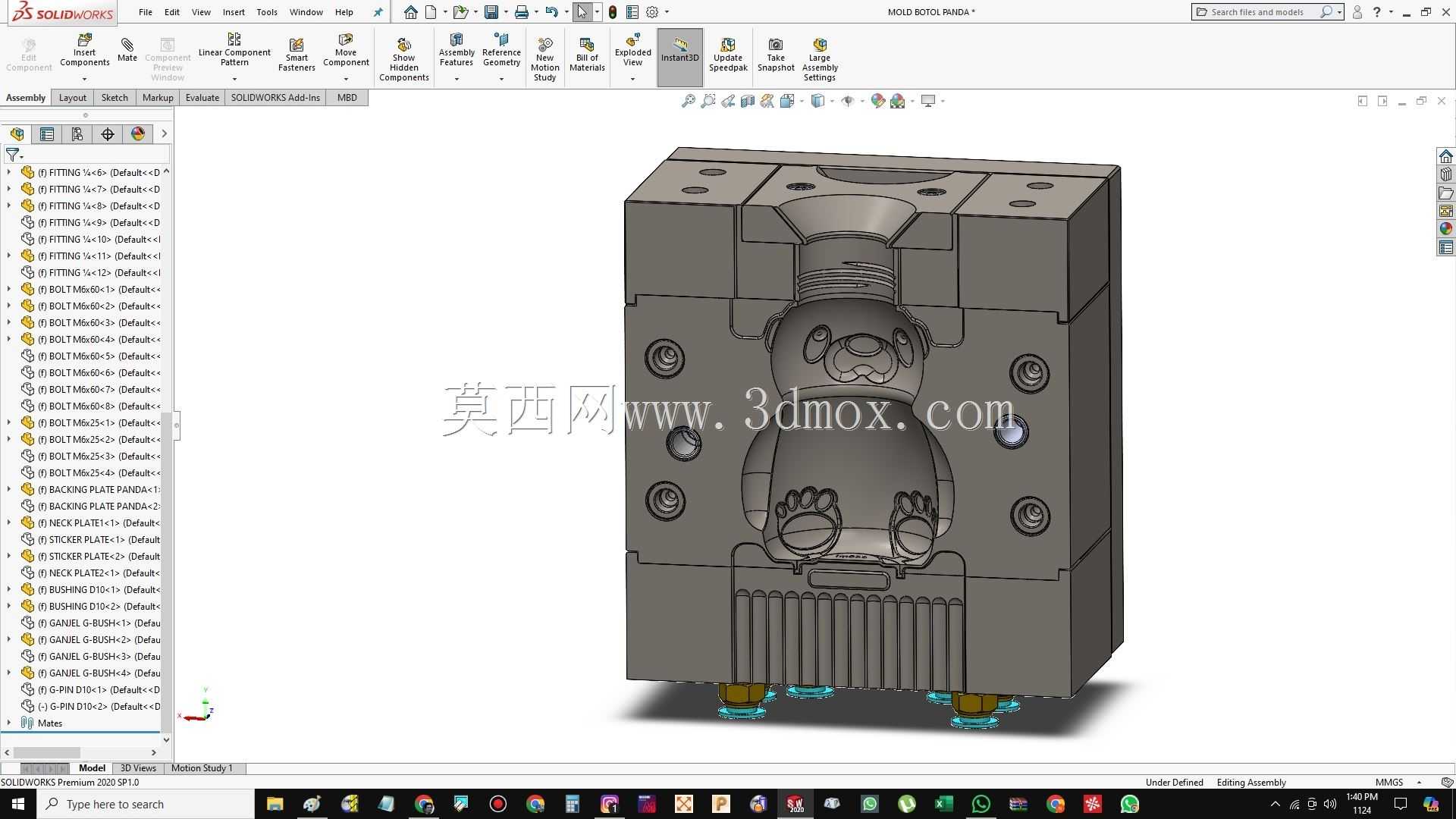
Task: Open the Appearances color wheel in task pane
Action: tap(1446, 228)
